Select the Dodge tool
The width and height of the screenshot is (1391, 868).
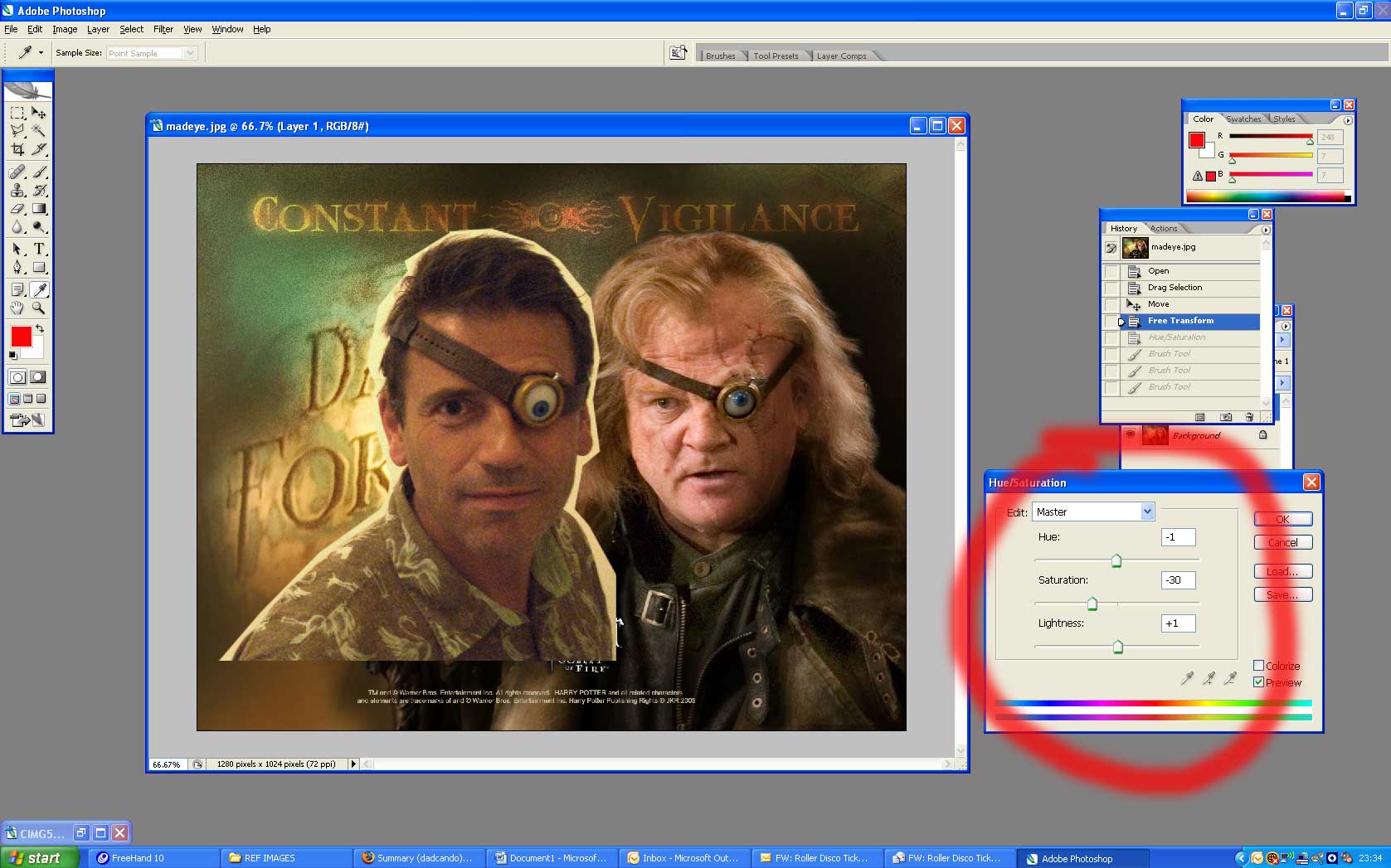point(39,227)
